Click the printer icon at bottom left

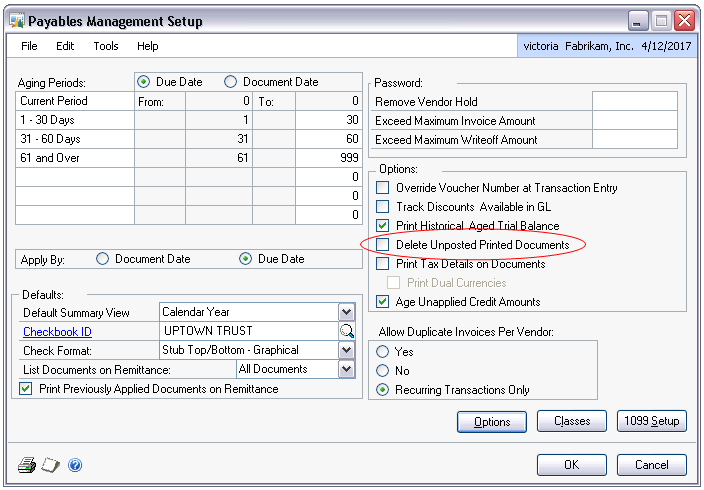pos(27,465)
